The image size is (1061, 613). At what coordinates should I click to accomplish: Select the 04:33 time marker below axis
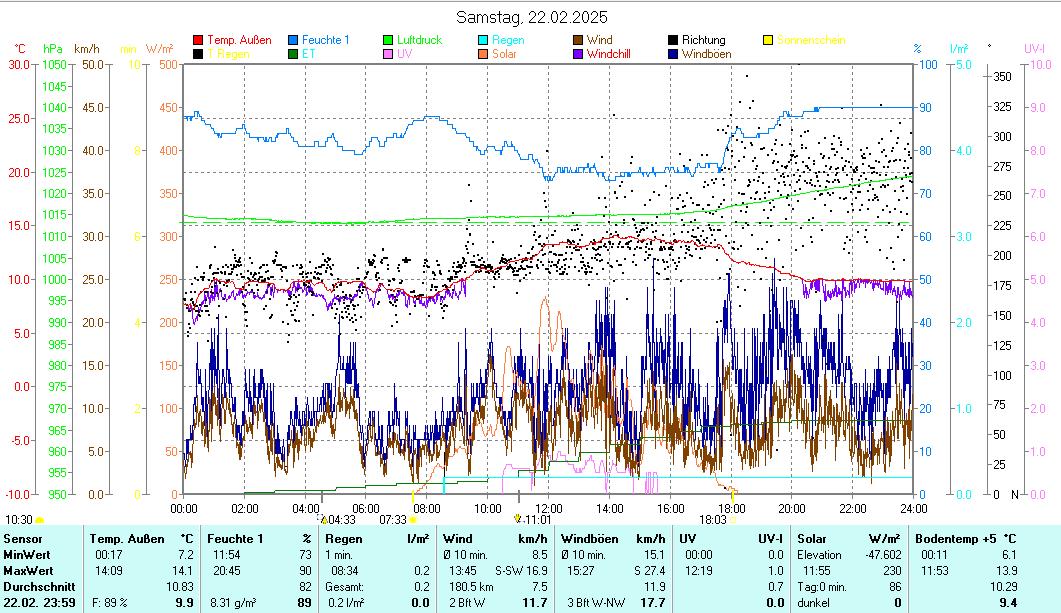[339, 519]
